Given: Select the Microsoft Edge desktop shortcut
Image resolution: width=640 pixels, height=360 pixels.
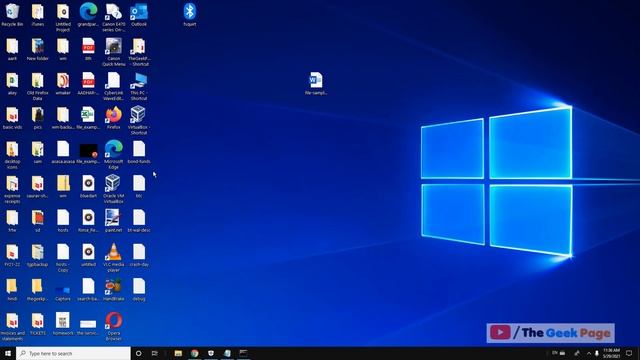Looking at the screenshot, I should pyautogui.click(x=113, y=154).
